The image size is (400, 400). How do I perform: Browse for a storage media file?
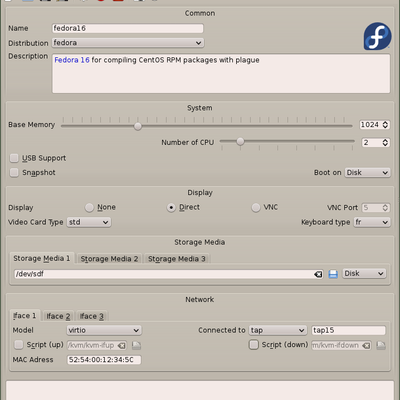tap(333, 274)
